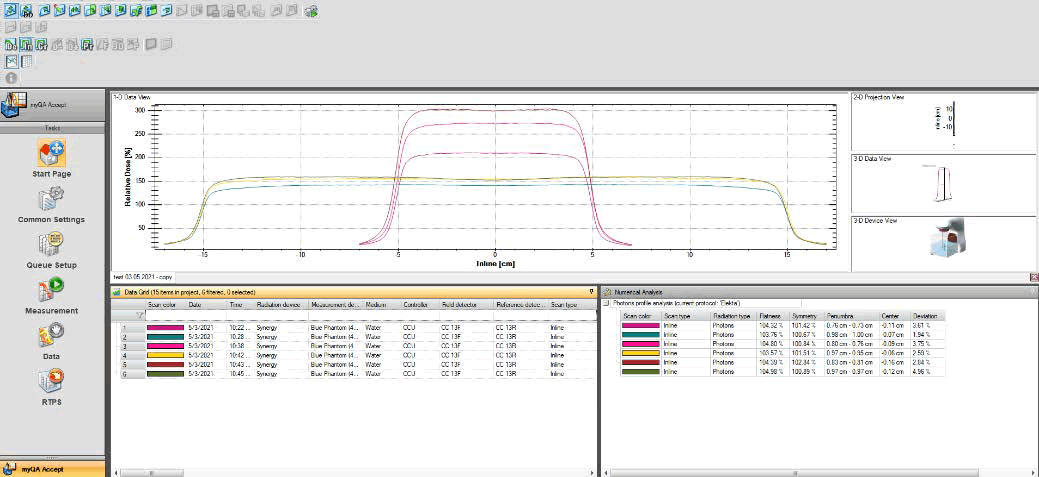This screenshot has height=477, width=1039.
Task: Sort the grid by the Date column header
Action: point(195,304)
